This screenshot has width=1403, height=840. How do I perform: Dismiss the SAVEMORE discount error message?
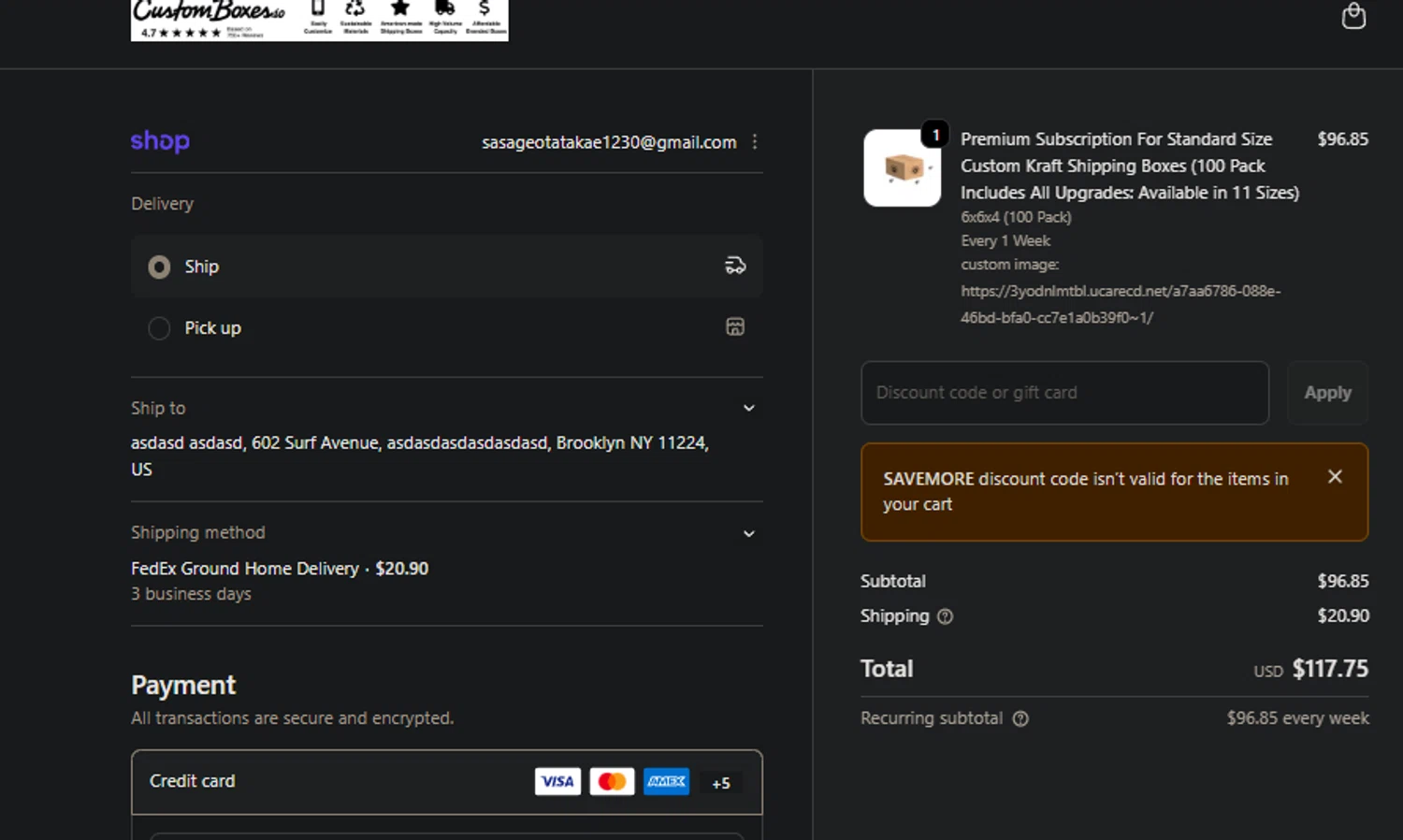(x=1335, y=477)
